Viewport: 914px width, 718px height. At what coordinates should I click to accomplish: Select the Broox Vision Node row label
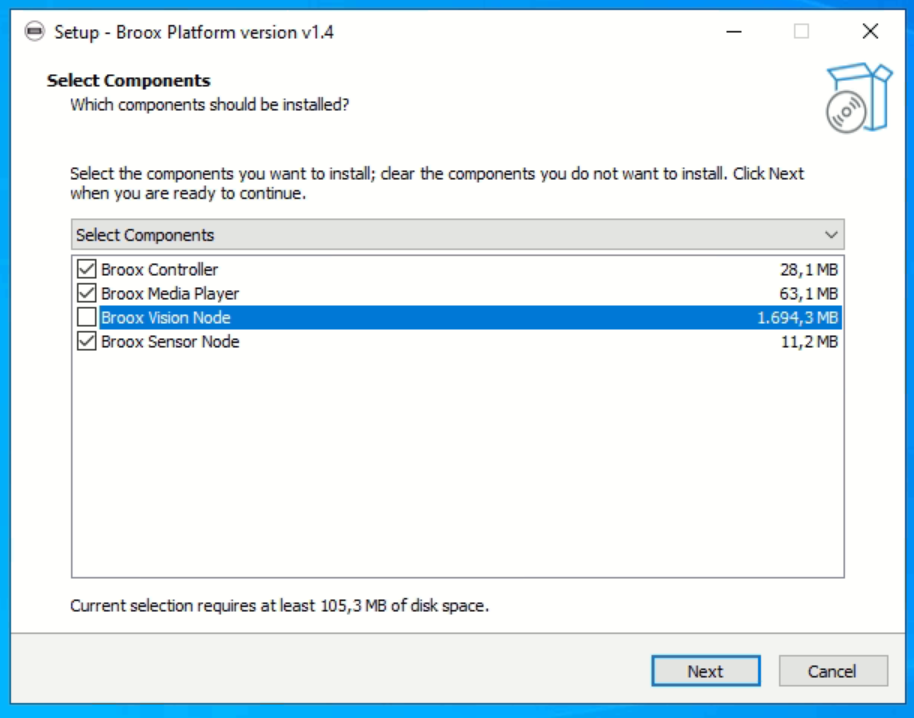[166, 317]
